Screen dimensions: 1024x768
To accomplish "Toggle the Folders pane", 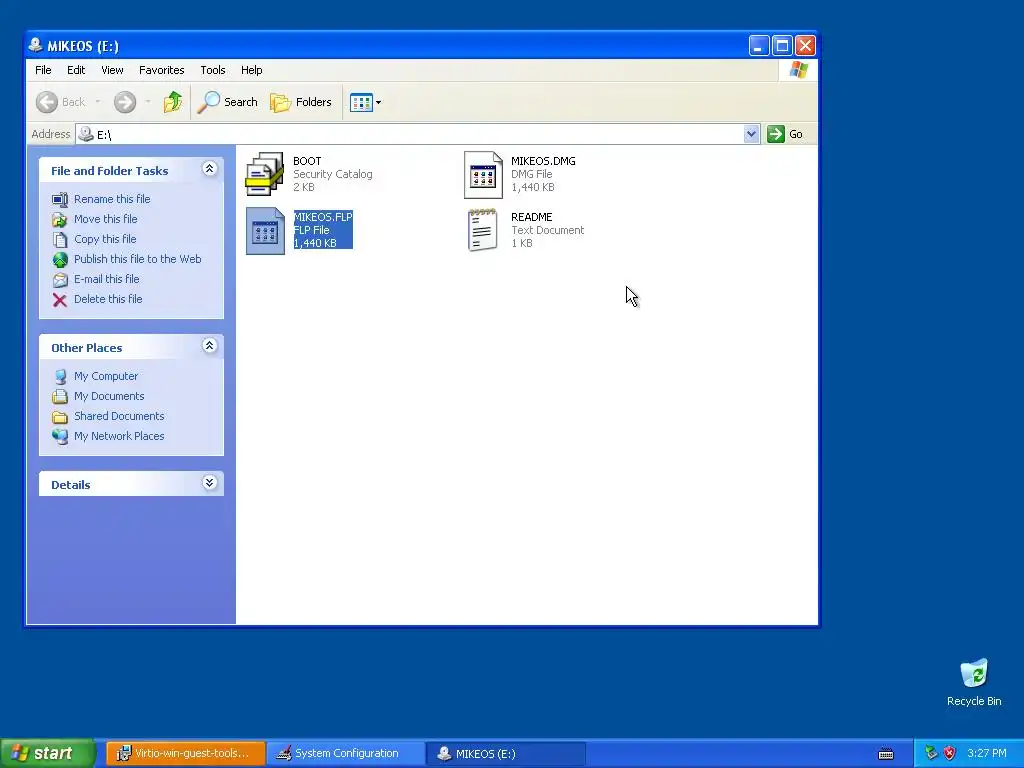I will pyautogui.click(x=301, y=102).
